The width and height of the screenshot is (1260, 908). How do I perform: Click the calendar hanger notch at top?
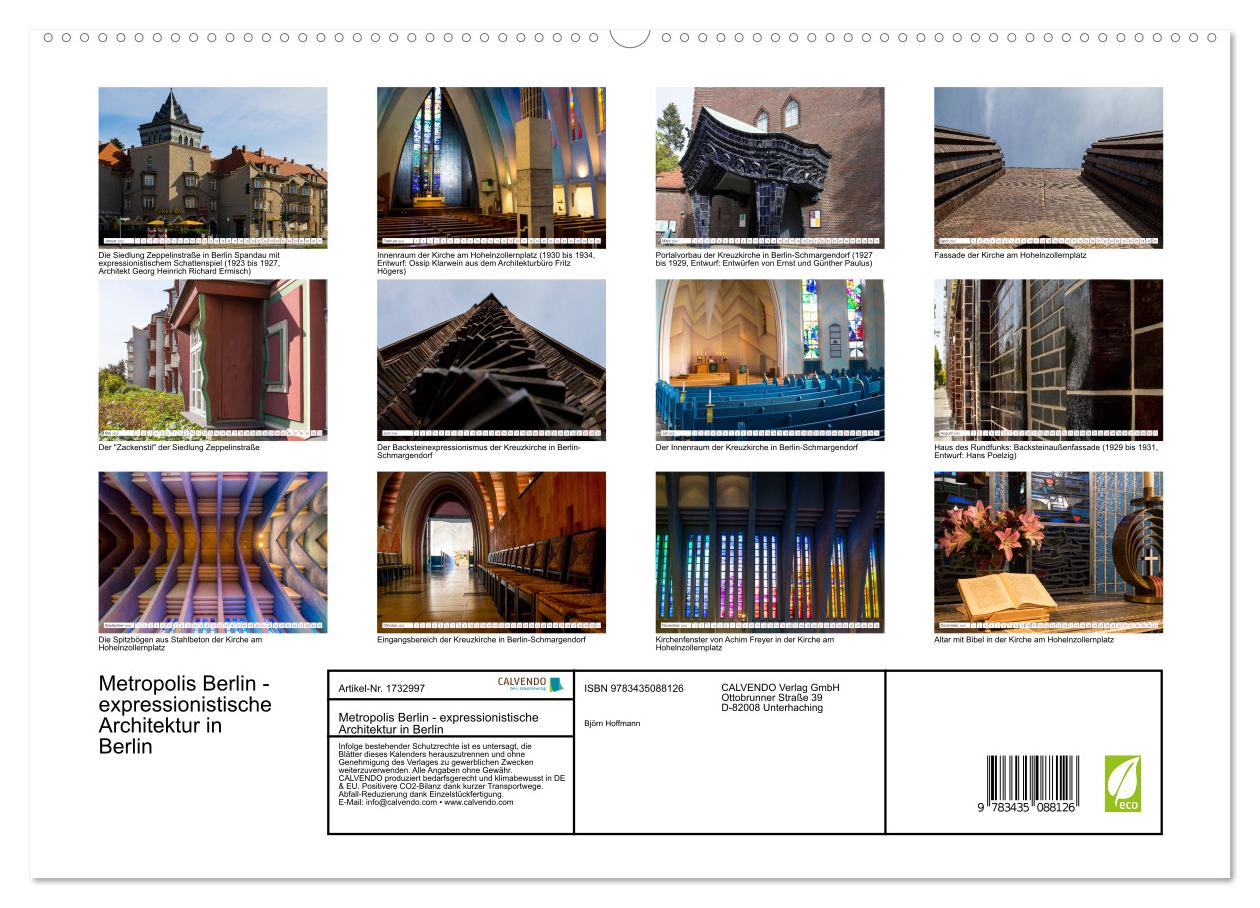tap(630, 38)
